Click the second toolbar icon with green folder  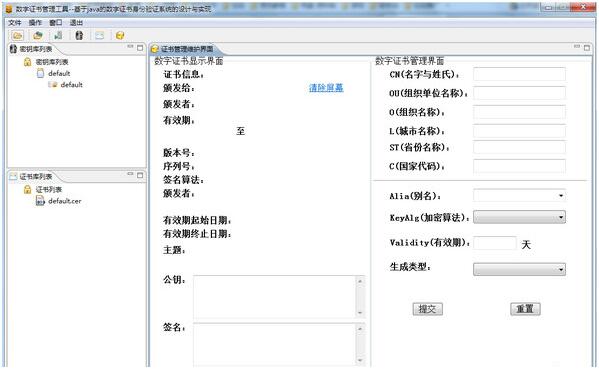tap(38, 36)
